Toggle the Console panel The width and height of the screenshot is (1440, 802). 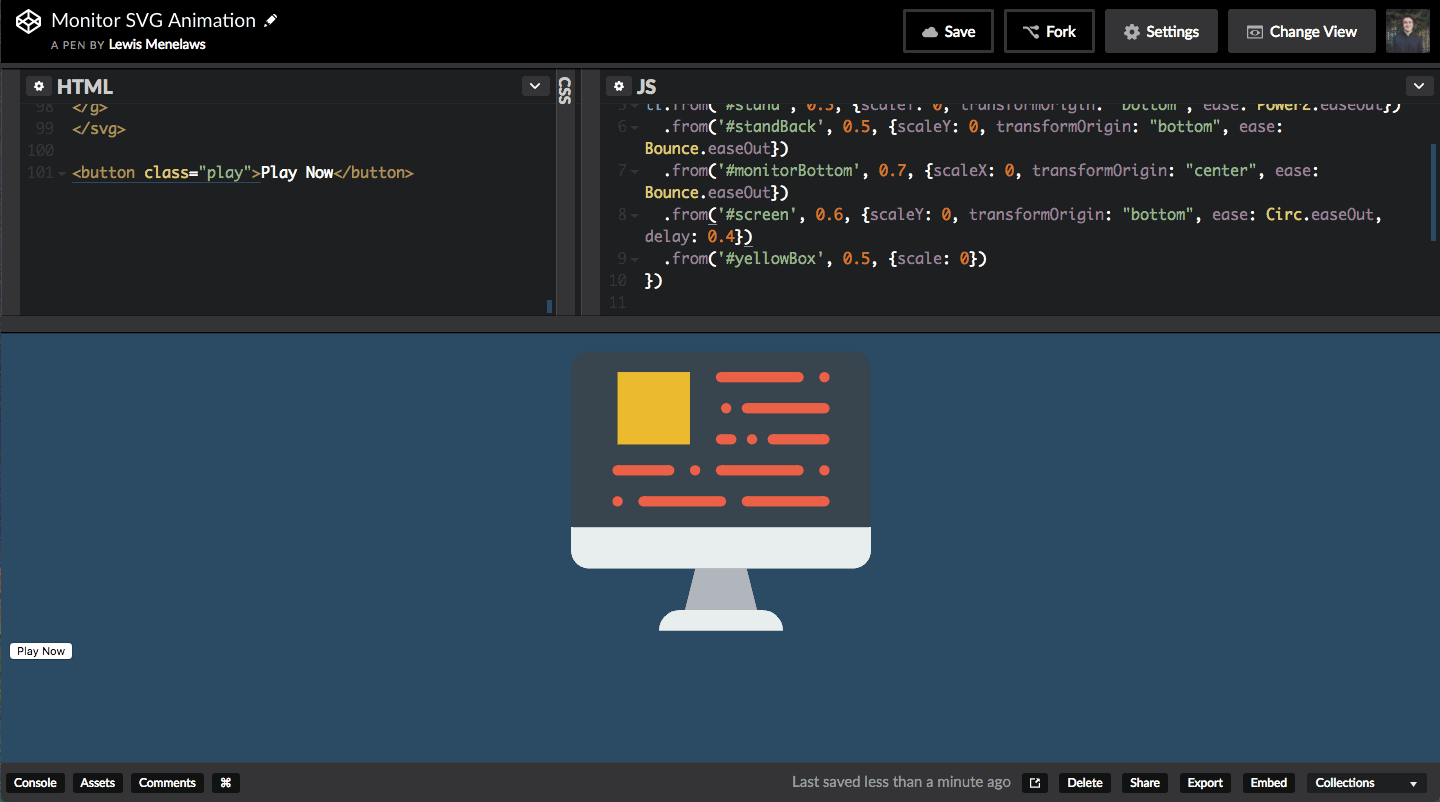pyautogui.click(x=35, y=782)
